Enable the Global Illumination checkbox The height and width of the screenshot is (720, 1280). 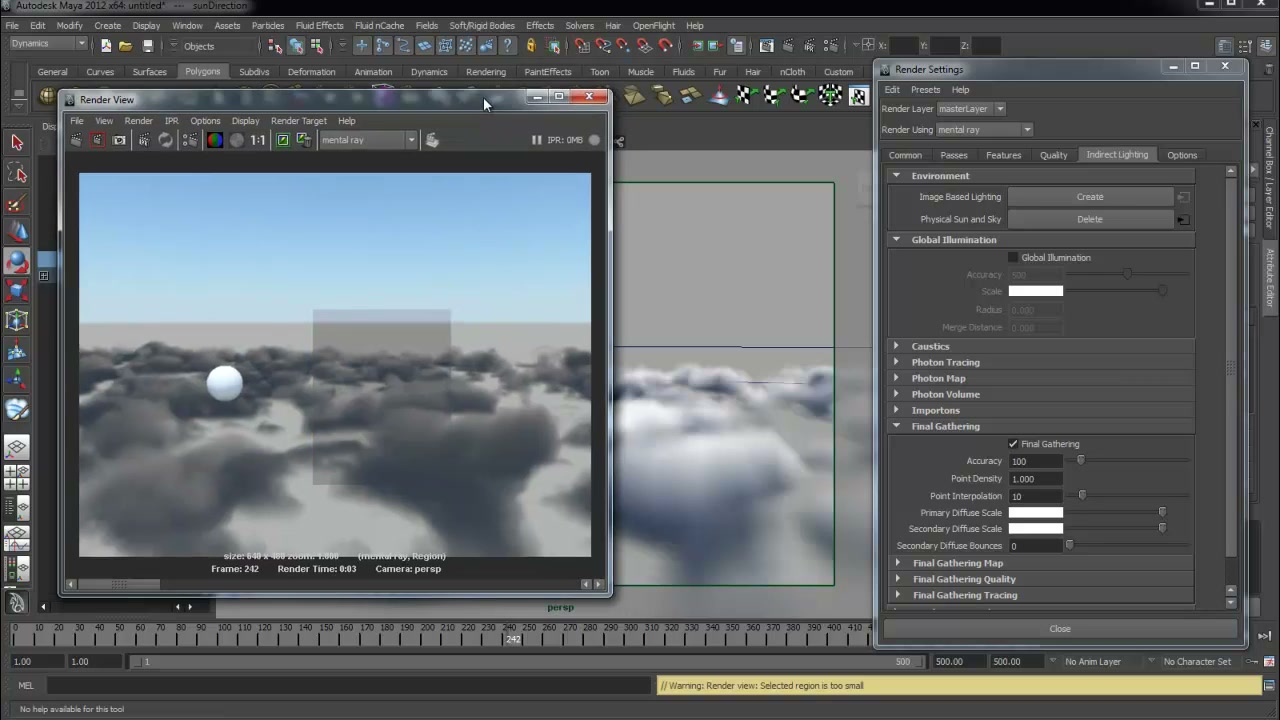1013,258
